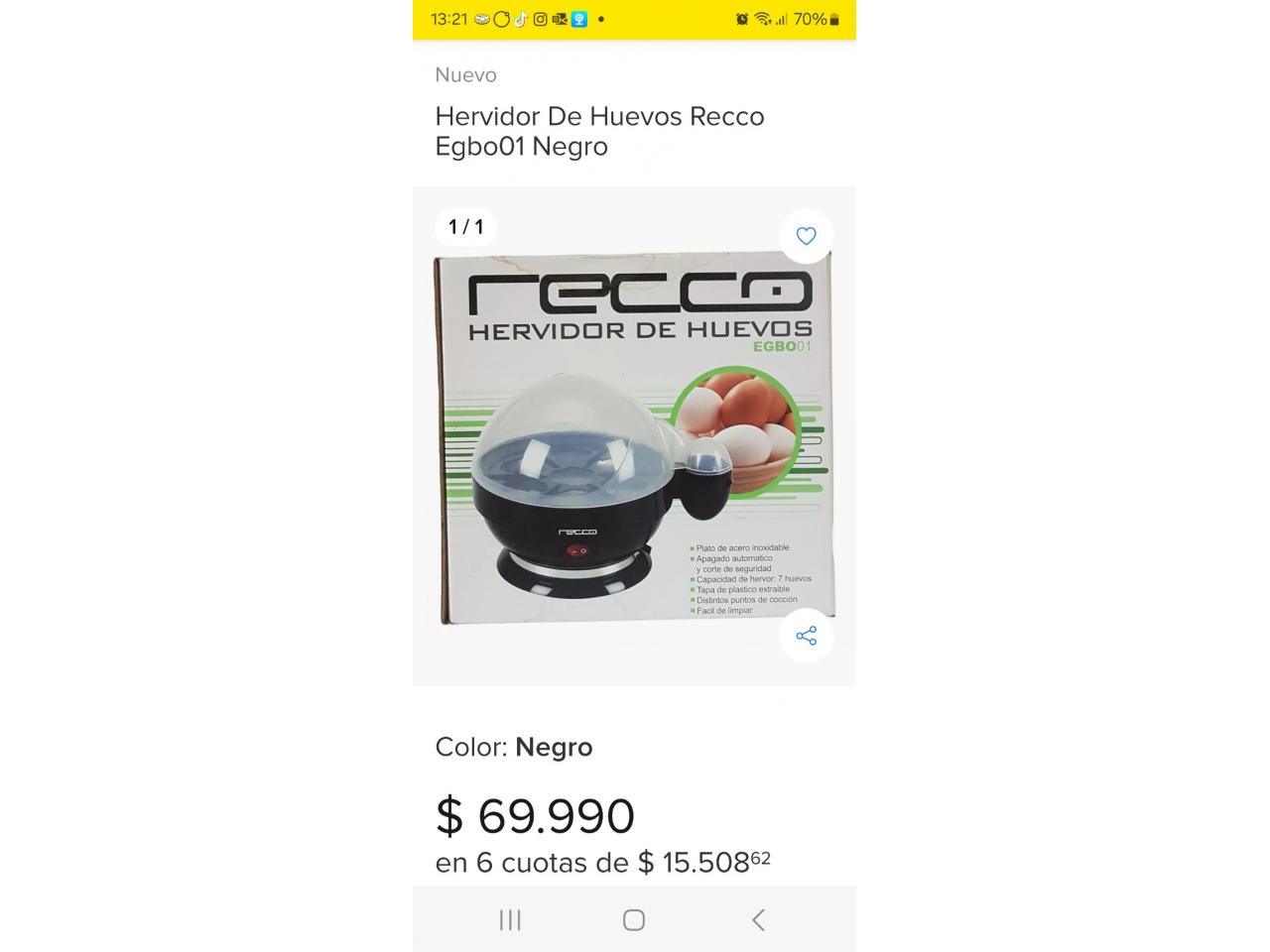Tap the Hervidor De Huevos Recco title

599,131
